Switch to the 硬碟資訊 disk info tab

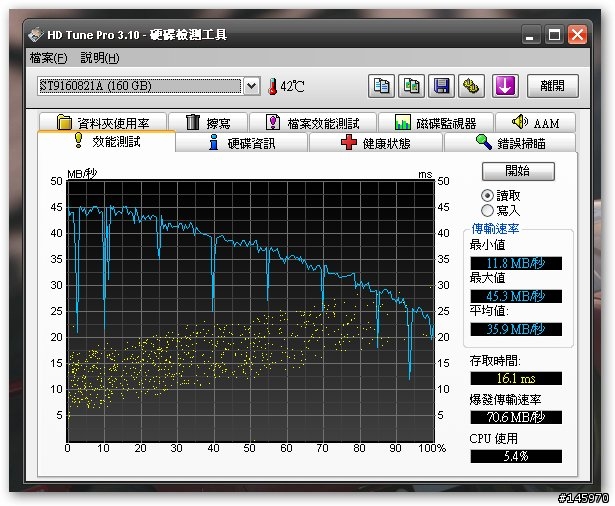click(x=242, y=143)
